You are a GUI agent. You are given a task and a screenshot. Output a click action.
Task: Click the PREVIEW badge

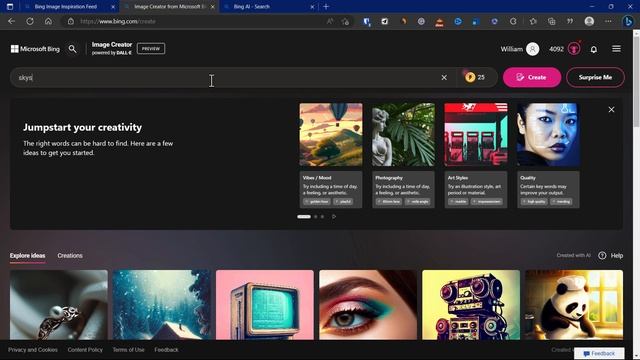coord(151,49)
